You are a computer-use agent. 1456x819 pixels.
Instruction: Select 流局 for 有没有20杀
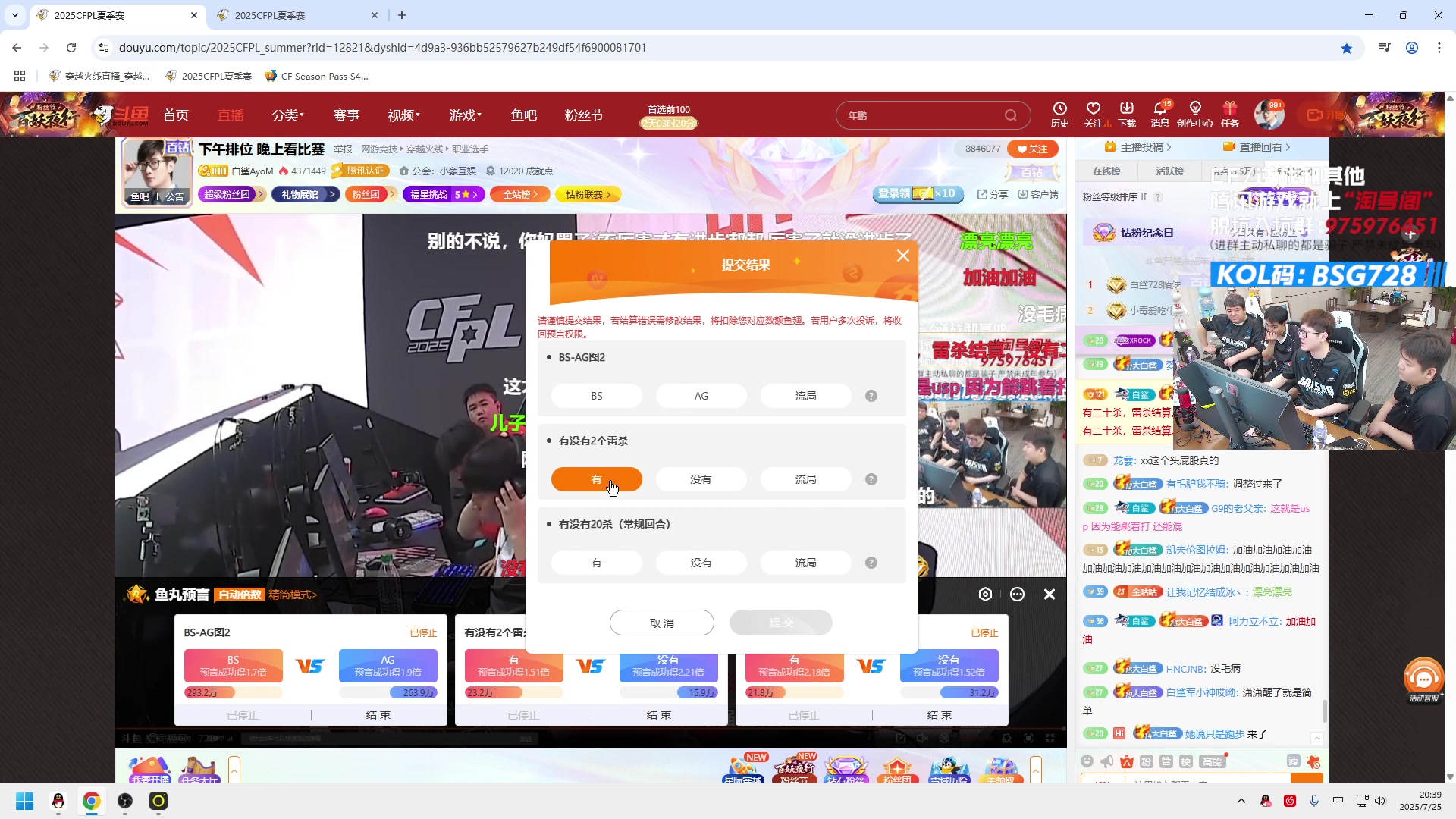coord(805,563)
